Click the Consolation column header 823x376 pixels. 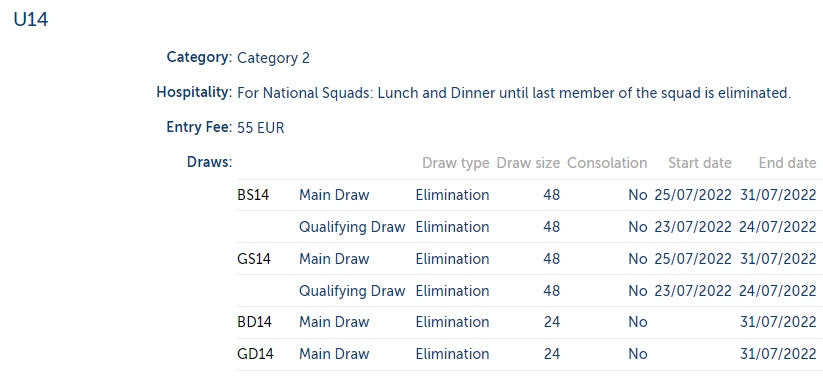[607, 163]
